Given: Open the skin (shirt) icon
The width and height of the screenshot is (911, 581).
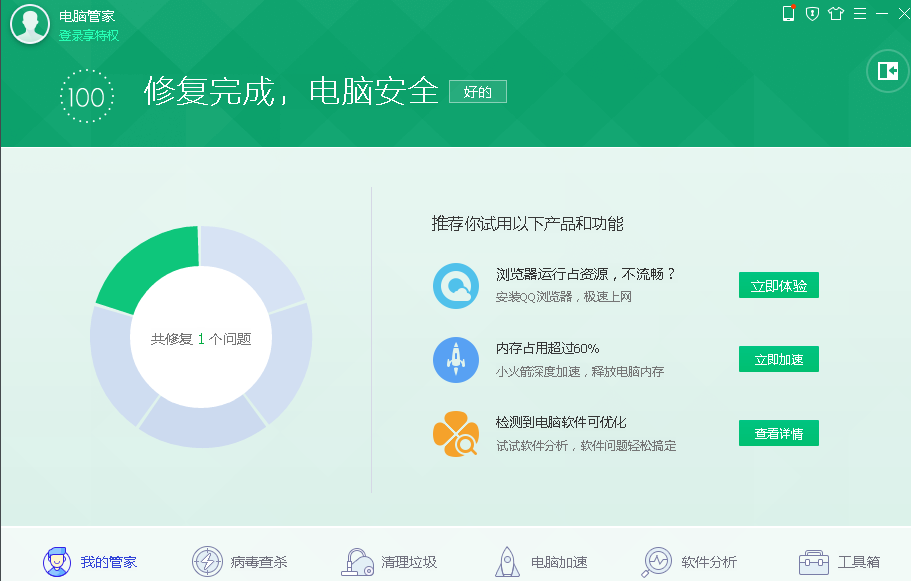Looking at the screenshot, I should (835, 13).
